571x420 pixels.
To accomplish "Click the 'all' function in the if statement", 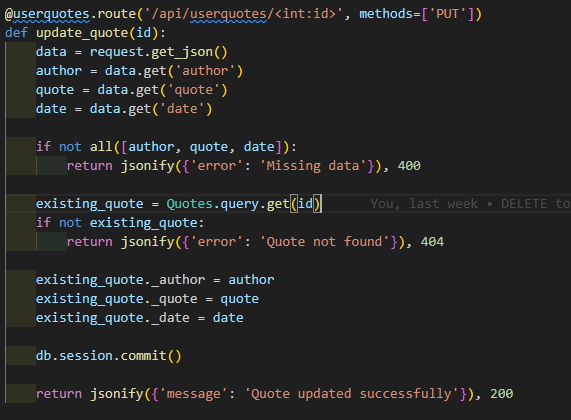I will [x=101, y=147].
